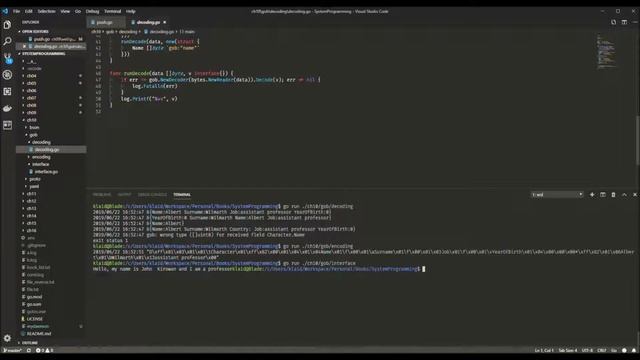The image size is (640, 360).
Task: Maximize the terminal panel with chevron up
Action: 624,195
